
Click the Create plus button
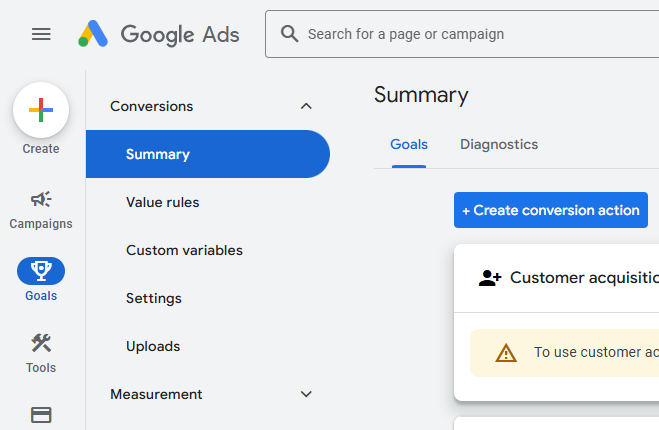pyautogui.click(x=41, y=110)
